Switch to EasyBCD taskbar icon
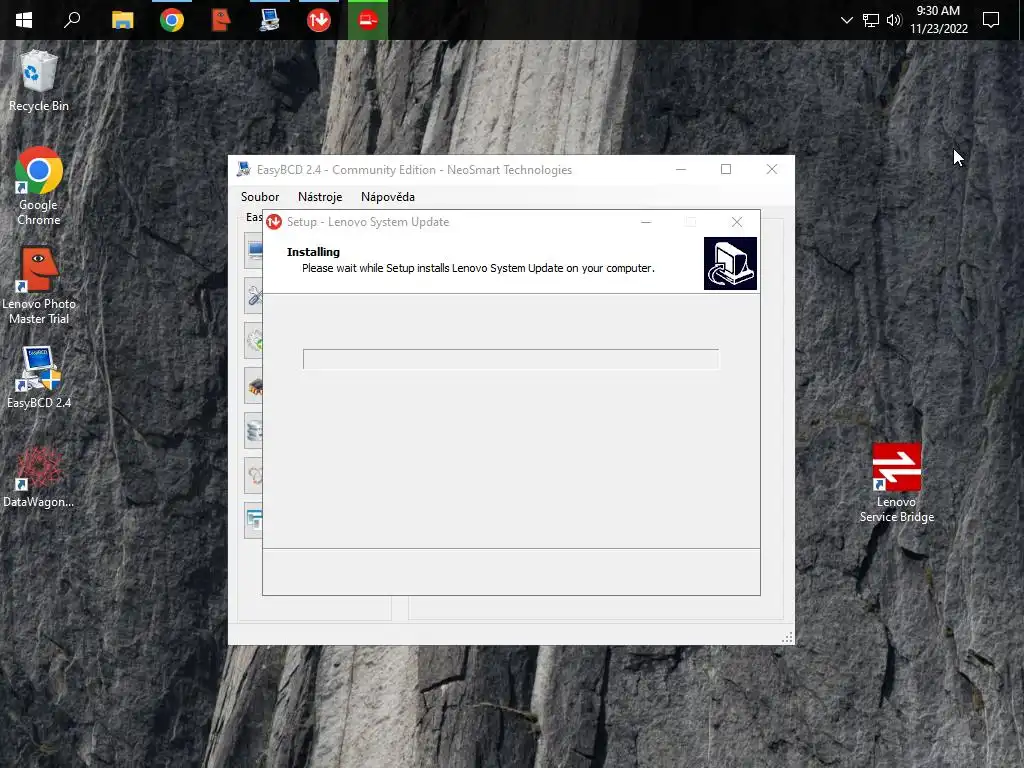The height and width of the screenshot is (768, 1024). (x=270, y=20)
